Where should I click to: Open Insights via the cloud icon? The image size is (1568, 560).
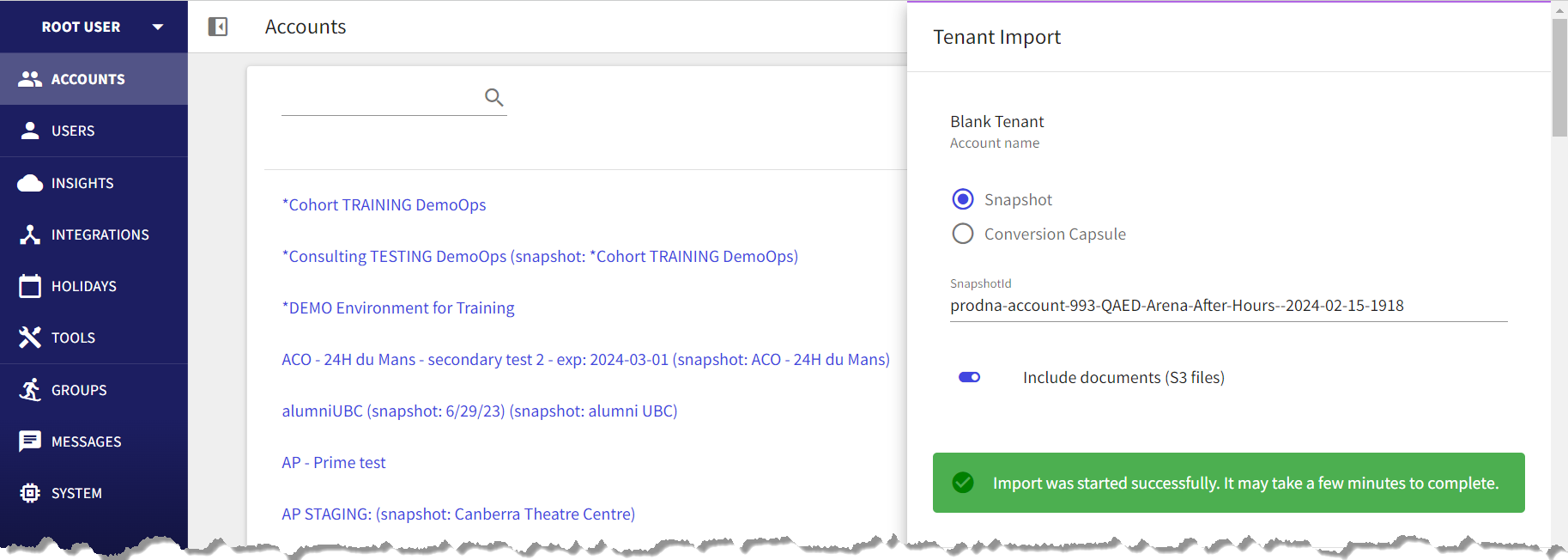point(30,183)
